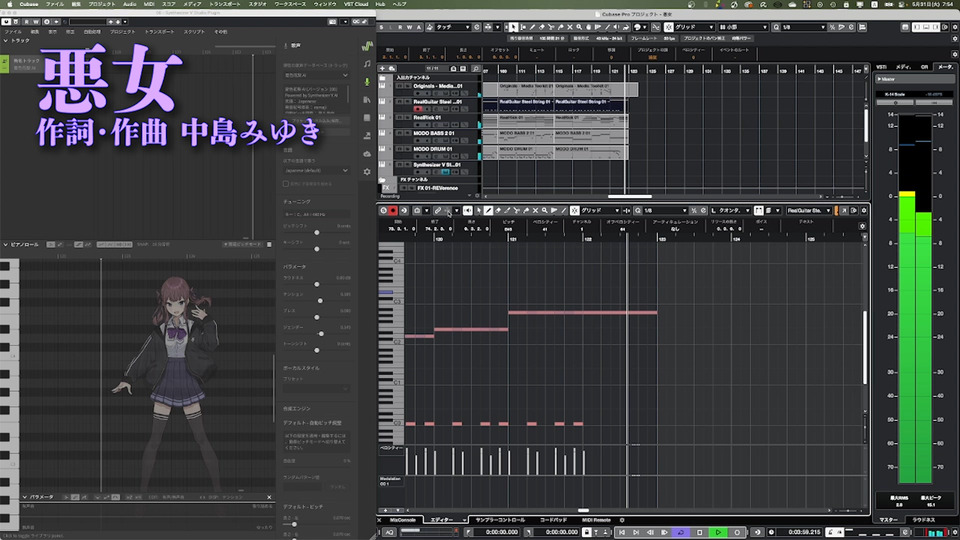Image resolution: width=960 pixels, height=540 pixels.
Task: Collapse the トラック section in Synthesizer V
Action: (6, 40)
